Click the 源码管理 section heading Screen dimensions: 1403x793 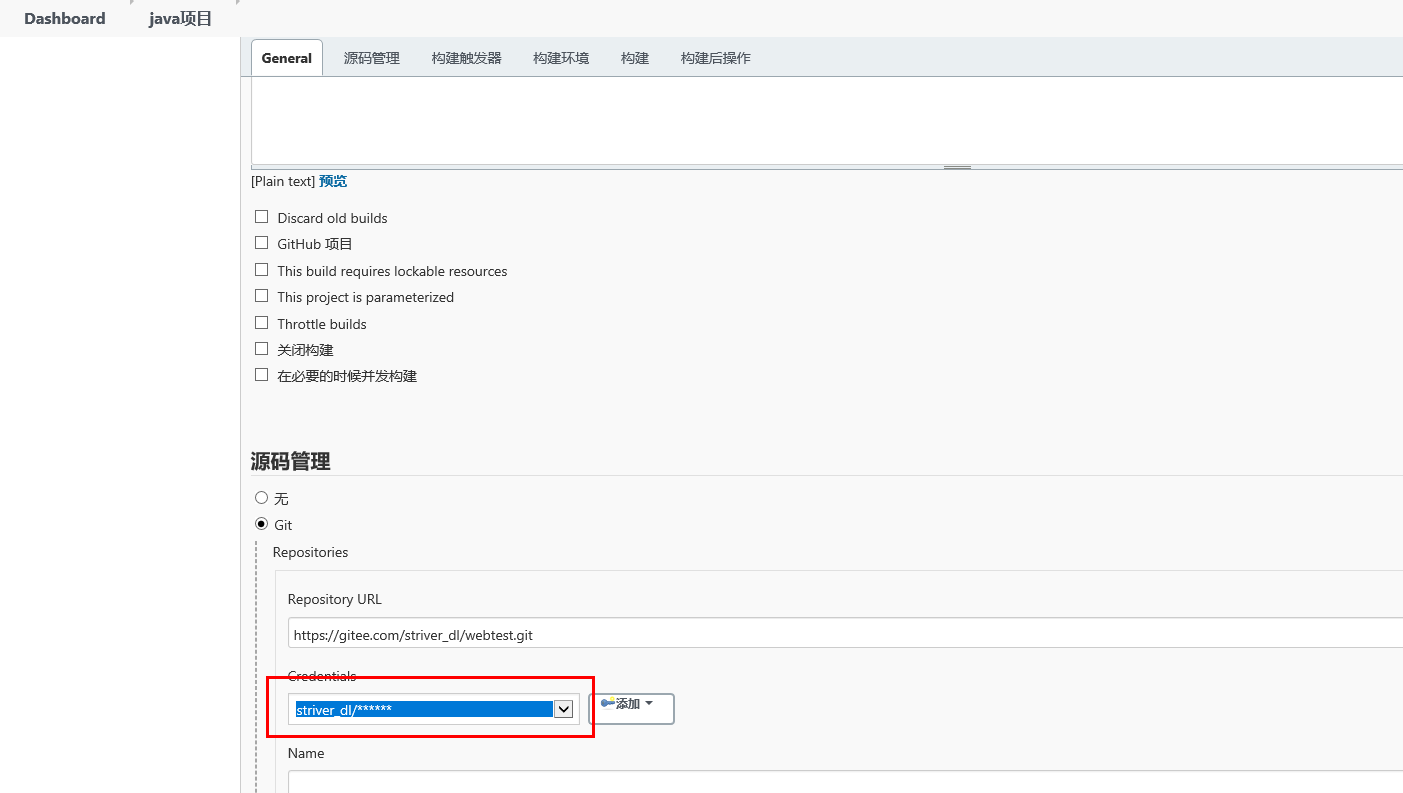coord(290,461)
